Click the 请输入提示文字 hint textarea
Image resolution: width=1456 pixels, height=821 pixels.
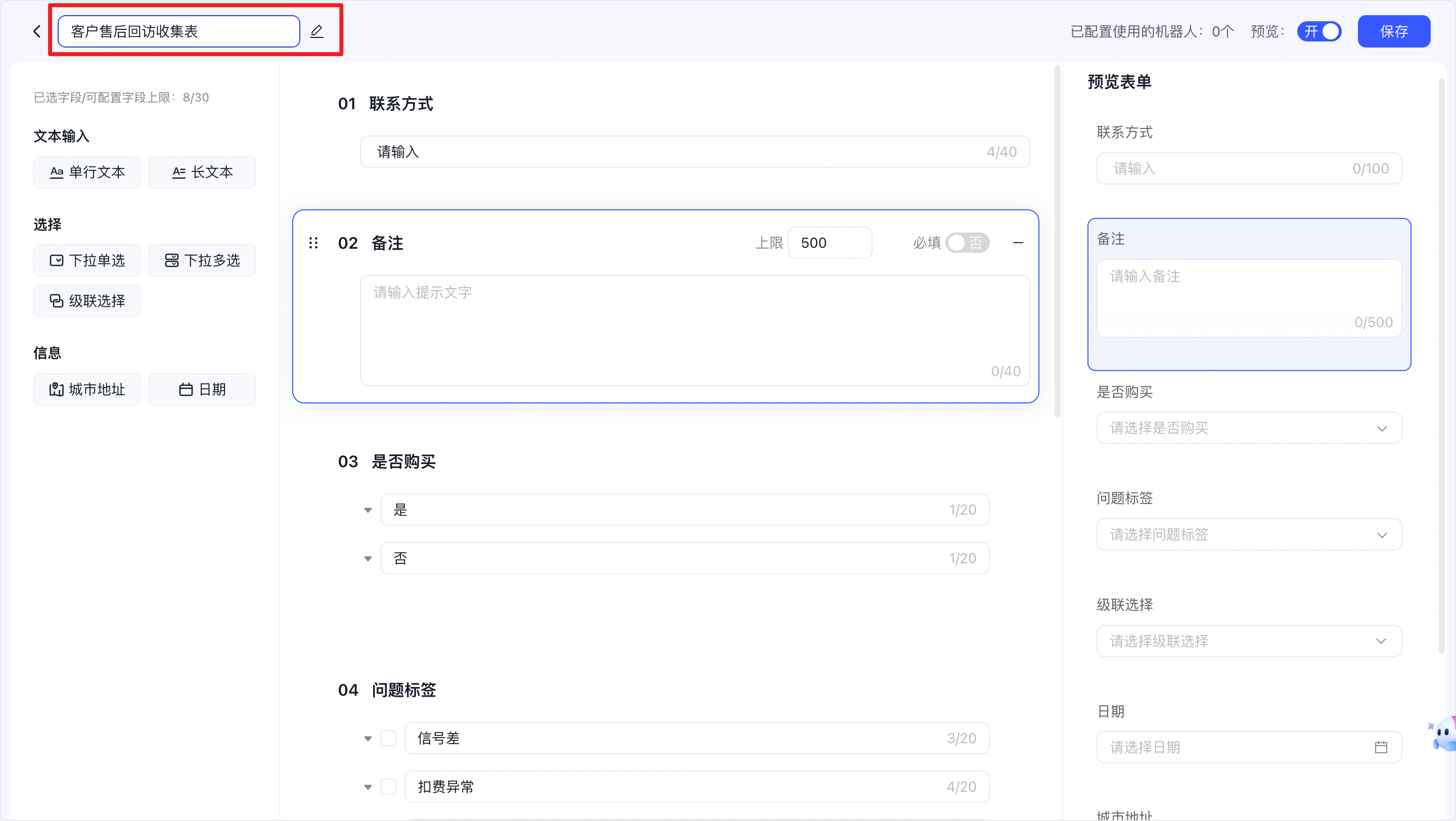(x=695, y=331)
